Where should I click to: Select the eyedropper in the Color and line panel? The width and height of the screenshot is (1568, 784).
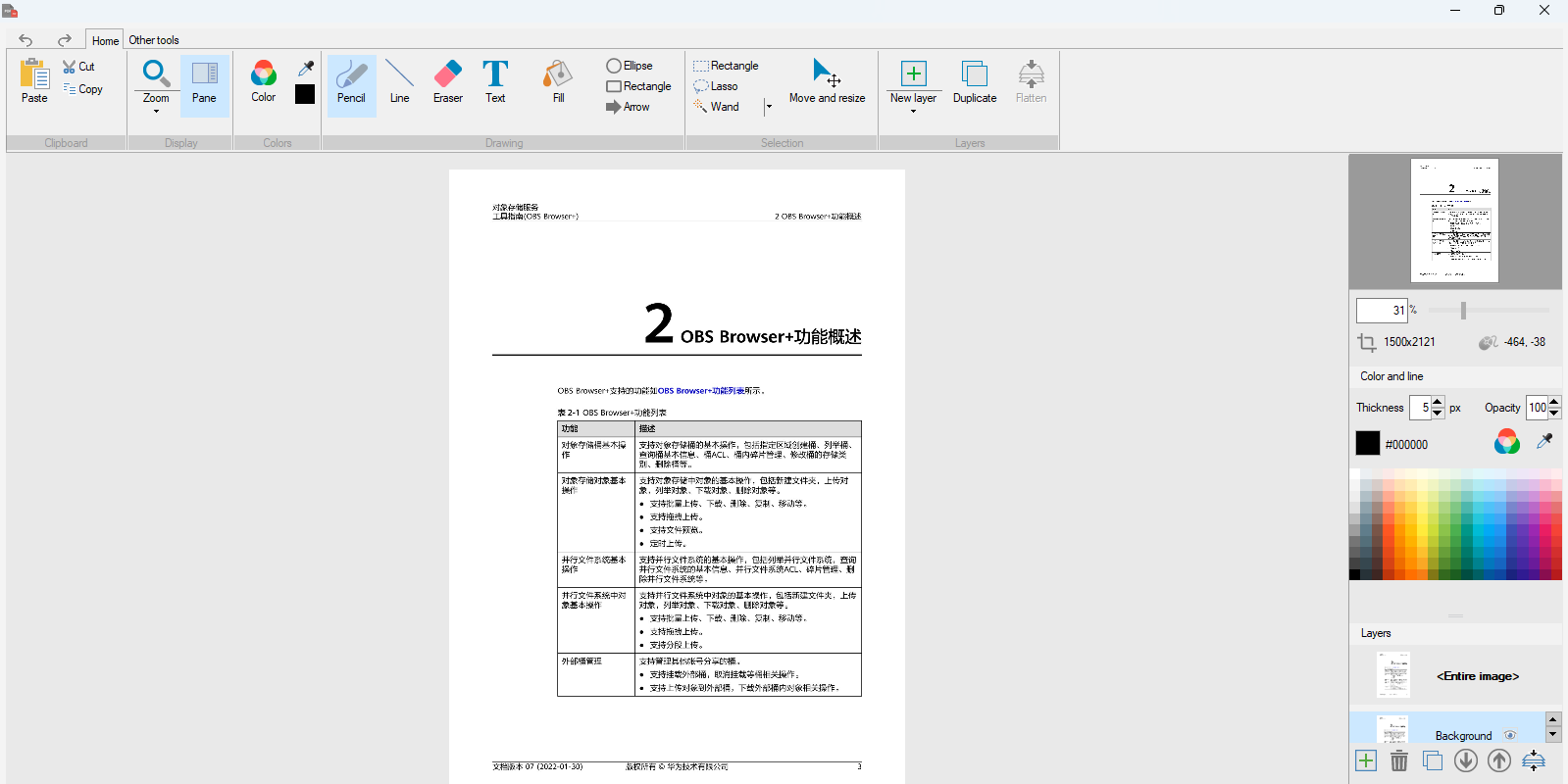[1544, 441]
